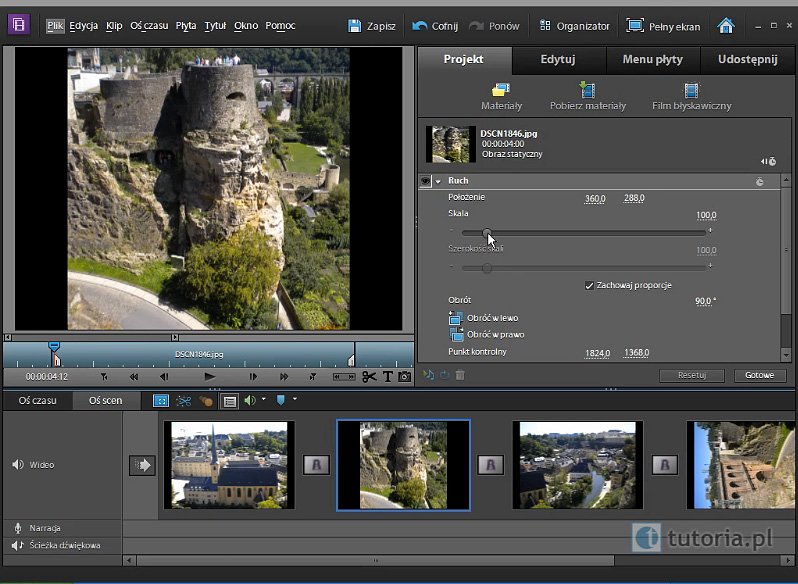Toggle eye visibility of Ruch effect
Screen dimensions: 798x584
click(425, 181)
